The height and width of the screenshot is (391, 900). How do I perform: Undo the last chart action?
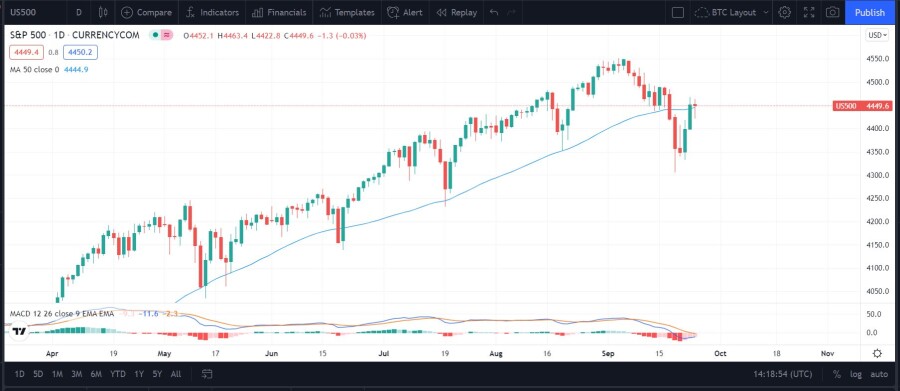tap(494, 12)
